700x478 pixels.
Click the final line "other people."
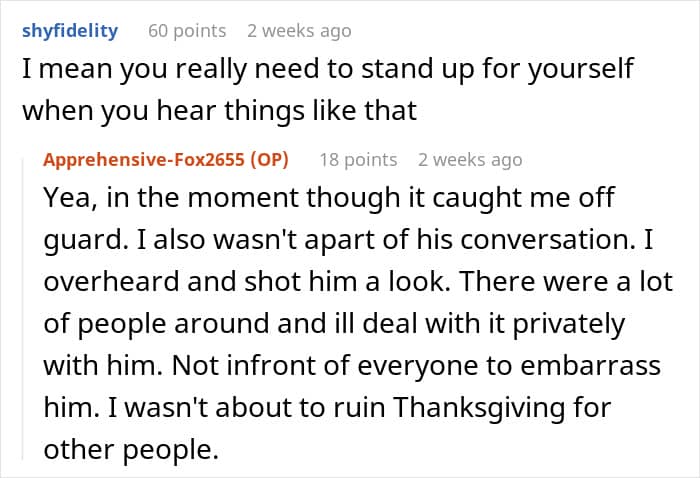coord(130,450)
